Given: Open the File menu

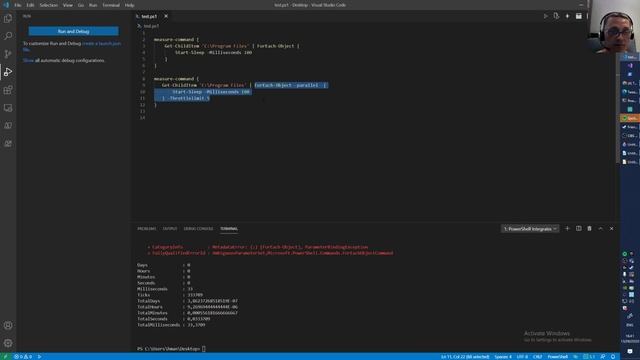Looking at the screenshot, I should [18, 5].
